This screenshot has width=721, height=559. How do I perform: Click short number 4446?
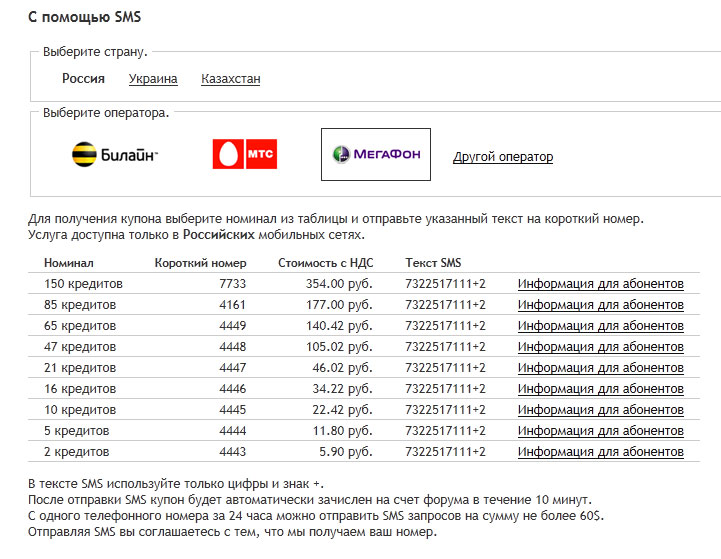click(233, 389)
